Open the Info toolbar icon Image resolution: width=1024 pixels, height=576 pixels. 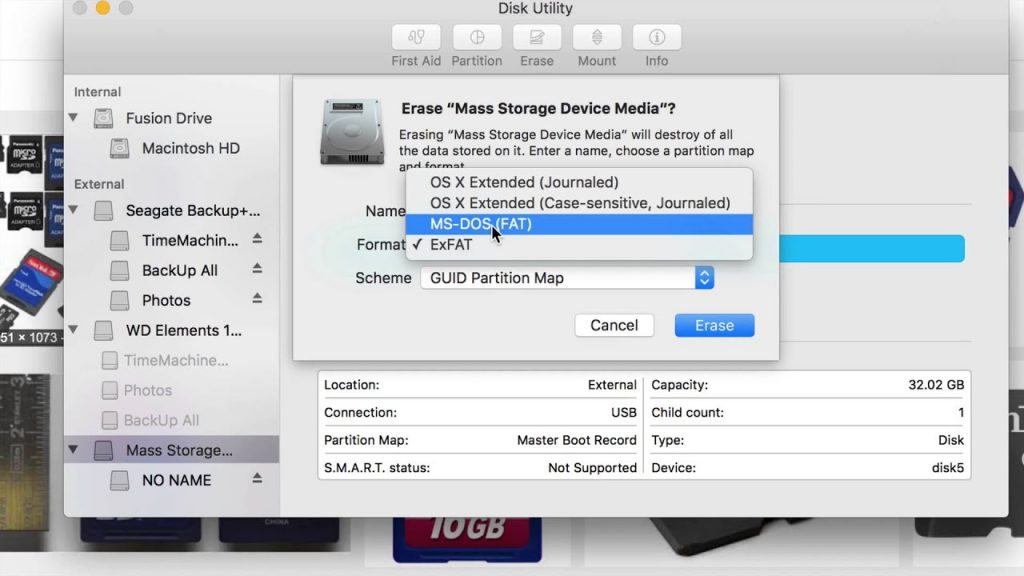(x=657, y=38)
